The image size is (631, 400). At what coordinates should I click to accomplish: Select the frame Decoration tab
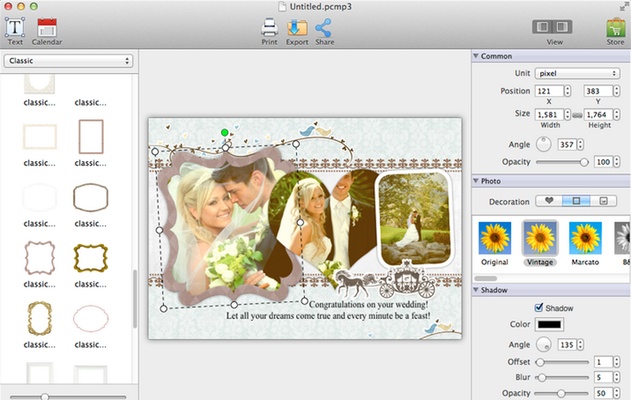tap(576, 200)
